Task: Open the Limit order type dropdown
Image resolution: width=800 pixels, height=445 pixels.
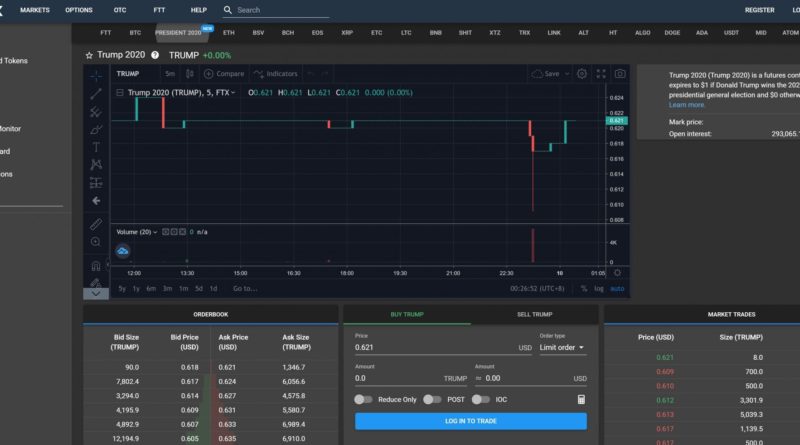Action: pyautogui.click(x=562, y=348)
